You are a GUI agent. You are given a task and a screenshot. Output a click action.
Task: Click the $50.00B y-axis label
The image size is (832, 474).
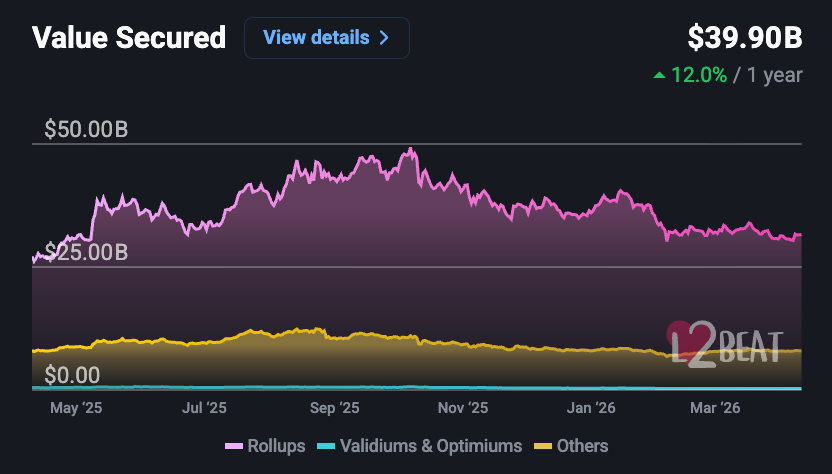click(x=86, y=130)
